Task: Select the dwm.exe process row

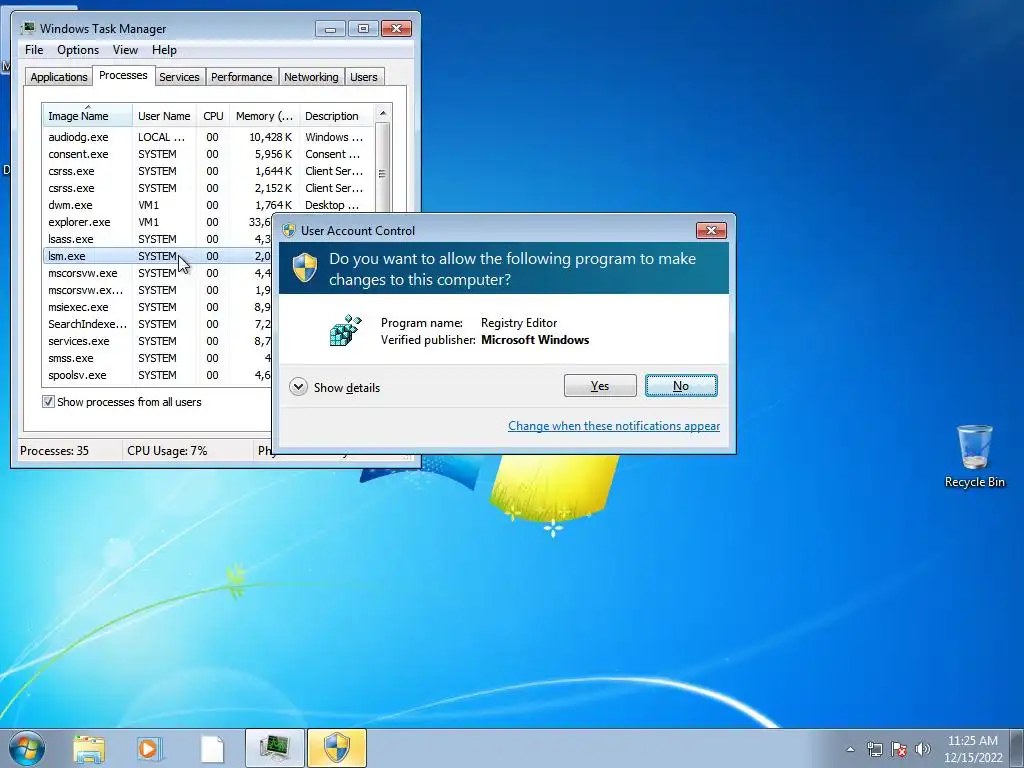Action: [x=209, y=205]
